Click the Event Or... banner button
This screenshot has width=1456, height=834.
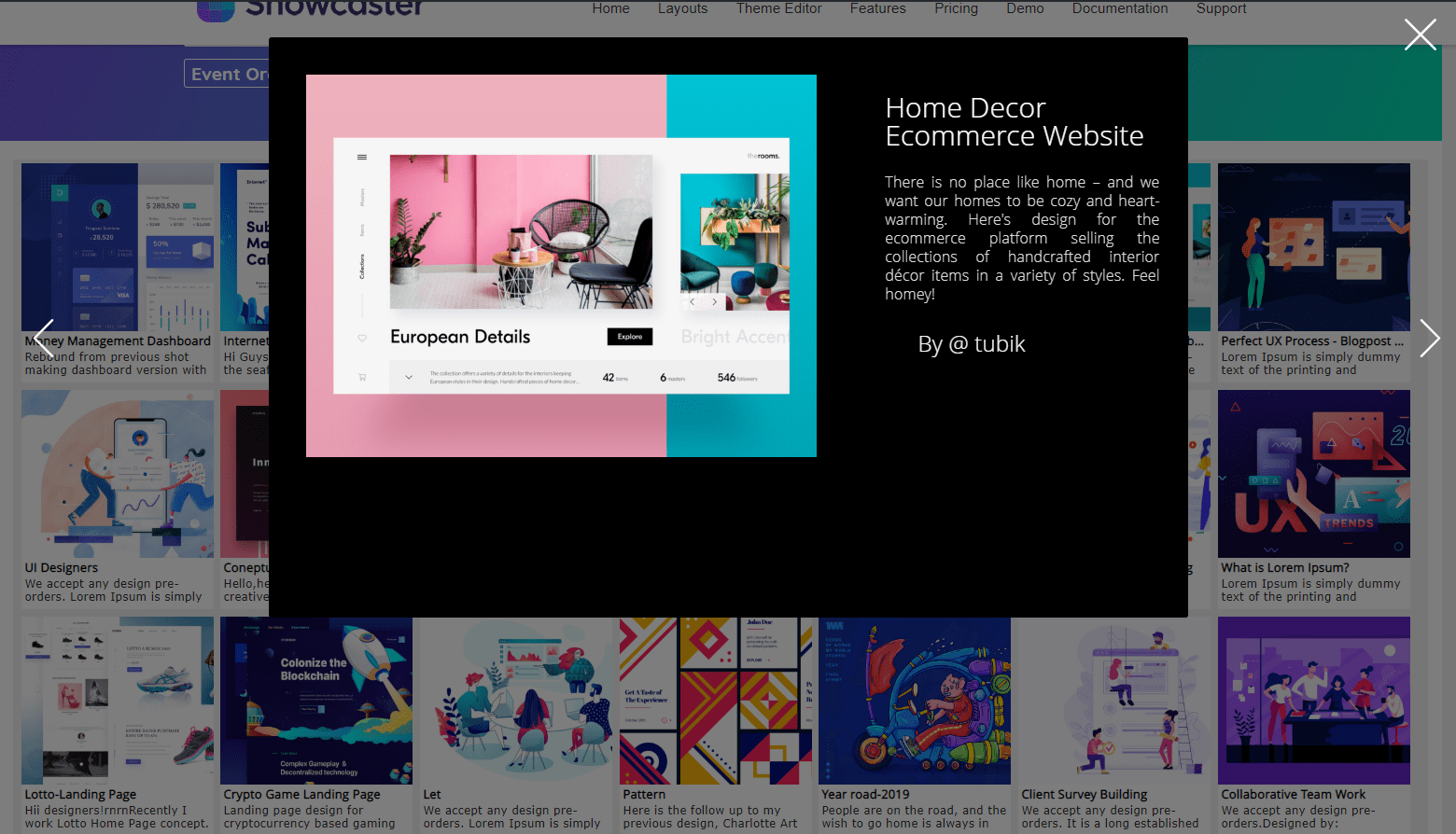click(x=227, y=74)
